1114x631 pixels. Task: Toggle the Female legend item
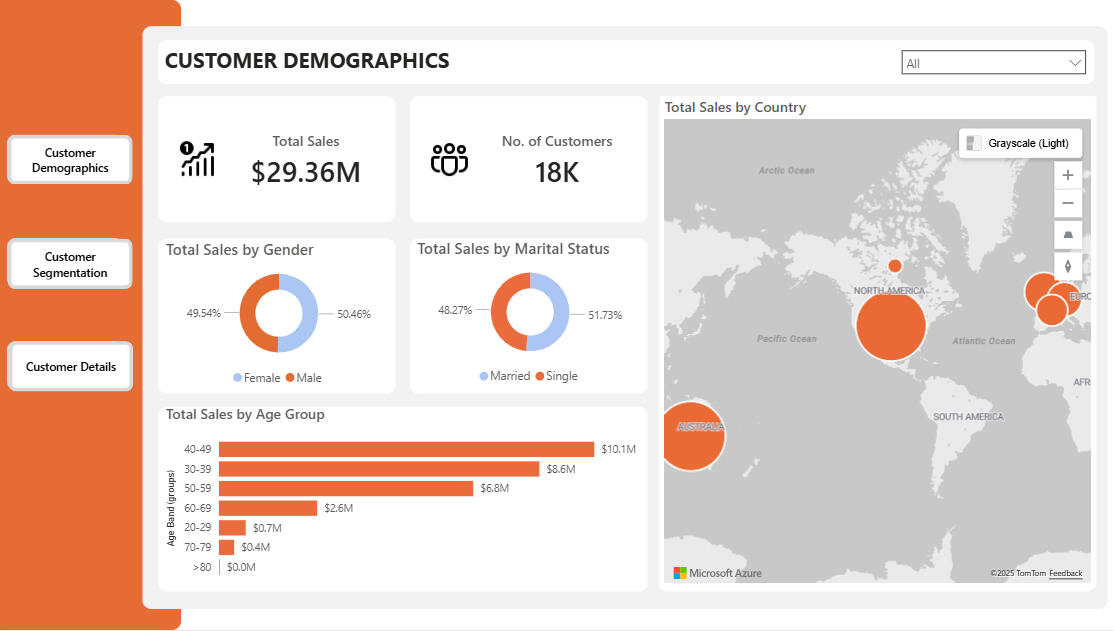pyautogui.click(x=256, y=378)
